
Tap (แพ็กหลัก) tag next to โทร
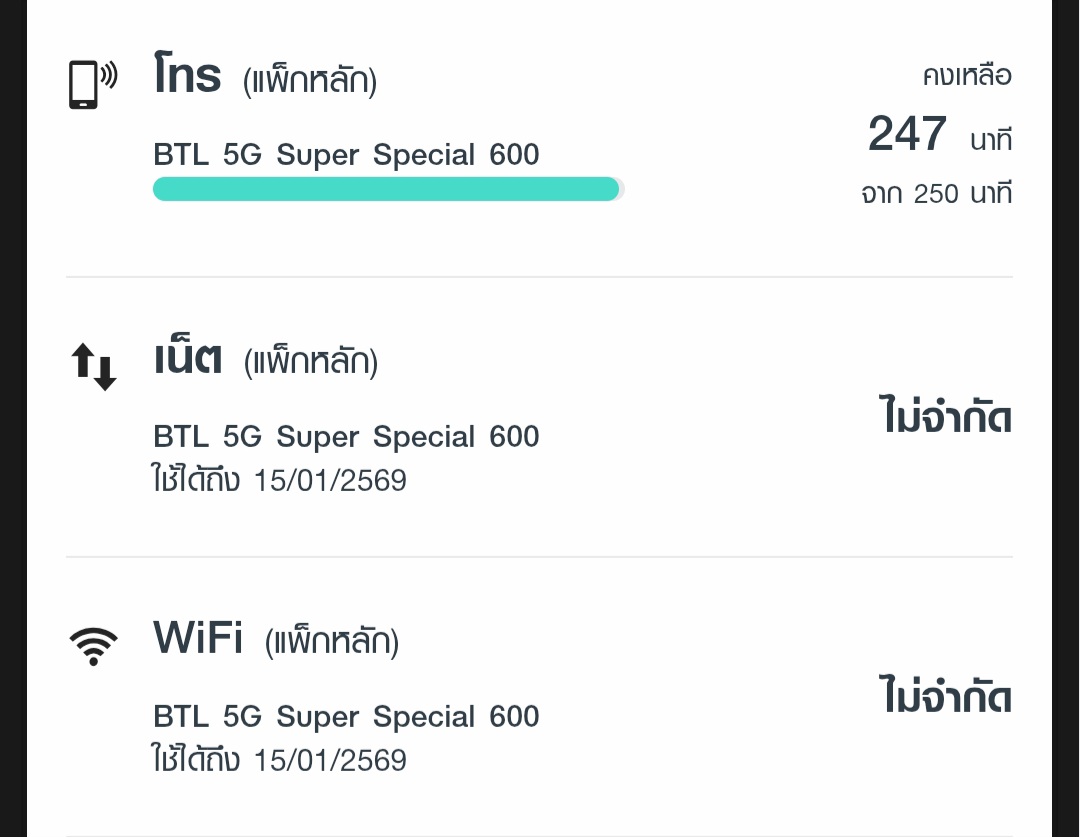[x=310, y=82]
